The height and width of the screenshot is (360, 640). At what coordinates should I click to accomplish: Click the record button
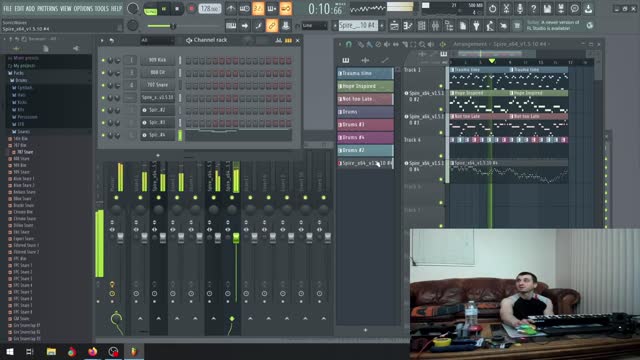191,9
